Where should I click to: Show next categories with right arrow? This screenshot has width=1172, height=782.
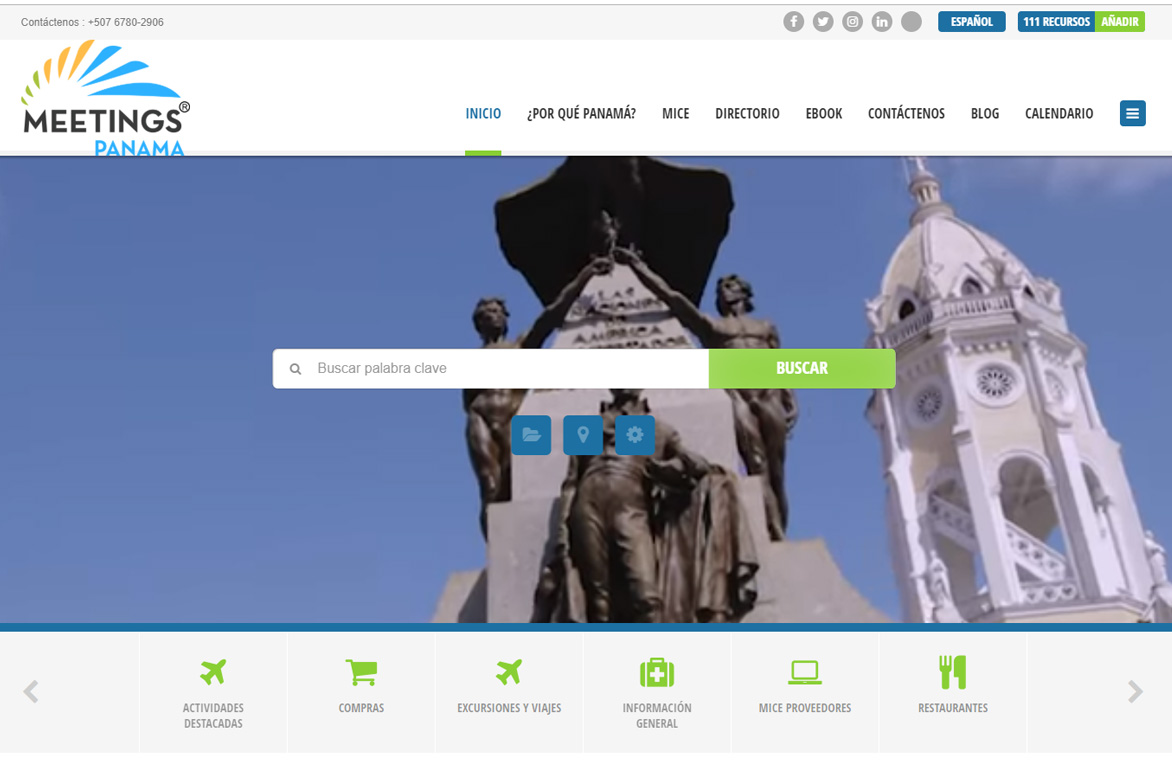tap(1135, 692)
